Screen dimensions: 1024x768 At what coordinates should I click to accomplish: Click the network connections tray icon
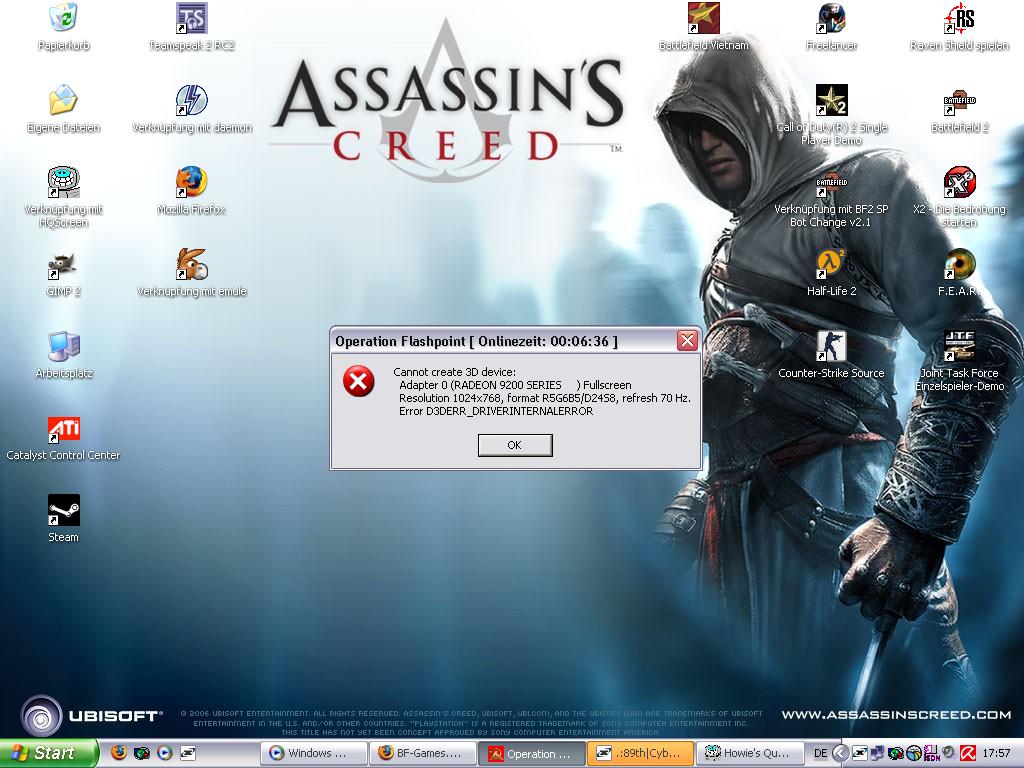[878, 753]
